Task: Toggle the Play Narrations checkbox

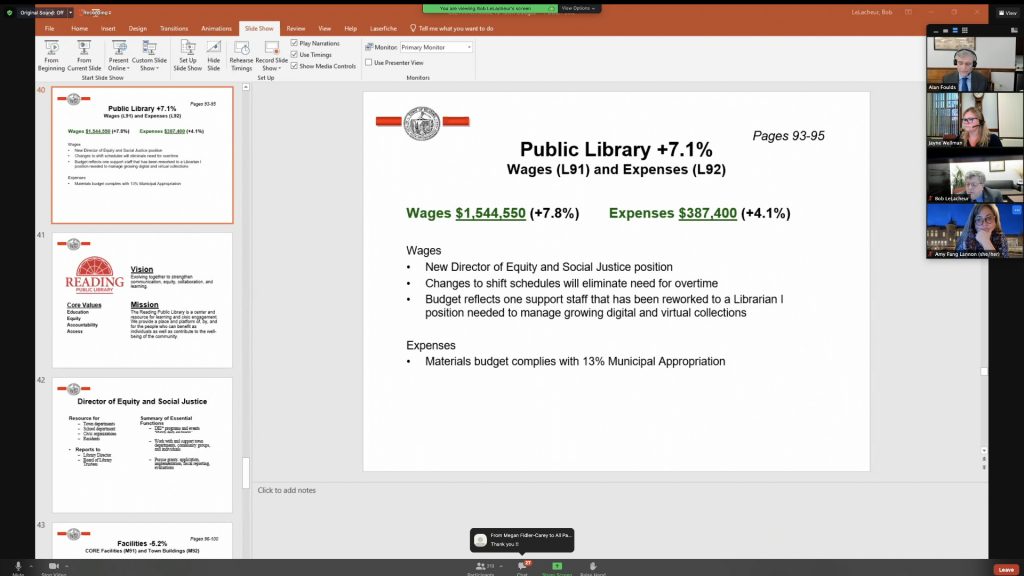Action: coord(294,43)
